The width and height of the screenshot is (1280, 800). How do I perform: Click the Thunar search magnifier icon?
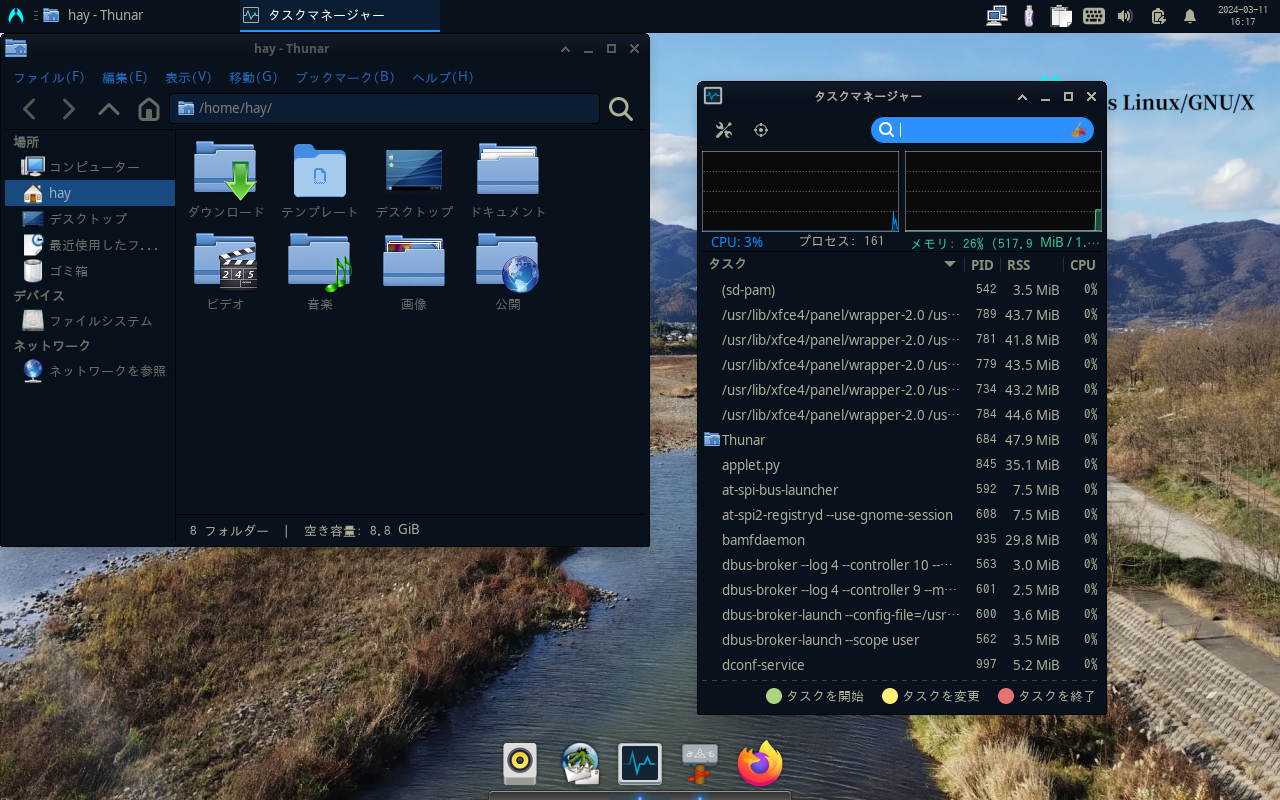coord(621,109)
